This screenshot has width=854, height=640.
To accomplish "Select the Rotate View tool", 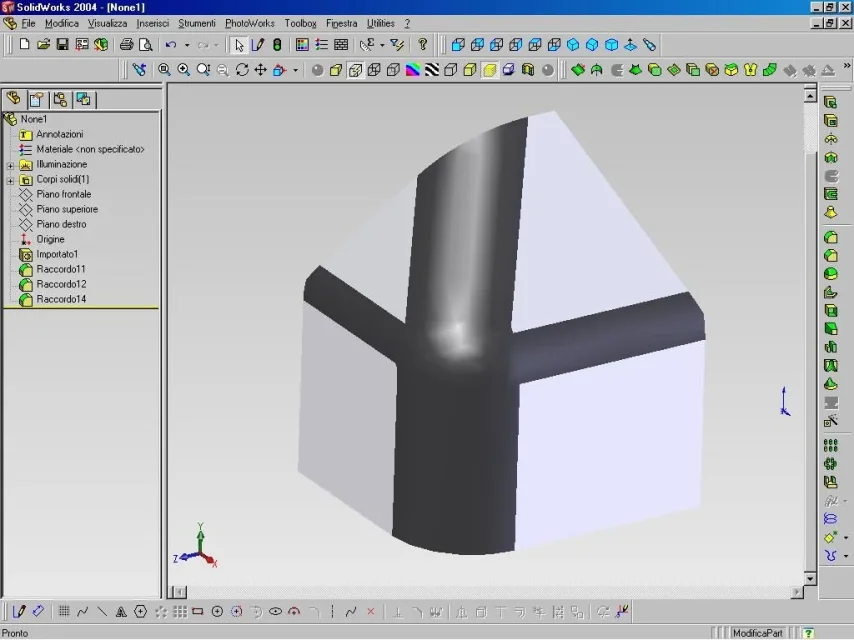I will coord(242,70).
